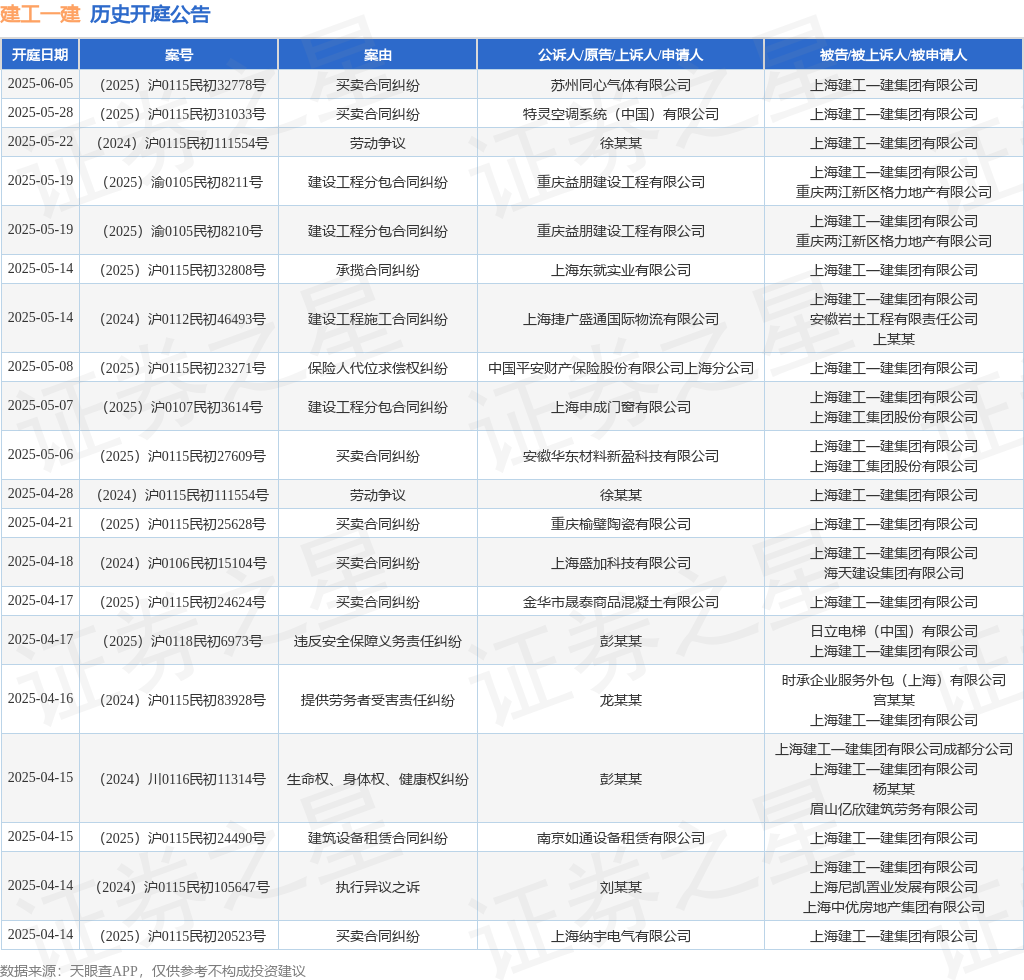This screenshot has width=1024, height=980.
Task: Click plaintiff 南京如通设备租赁有限公司
Action: pos(620,838)
